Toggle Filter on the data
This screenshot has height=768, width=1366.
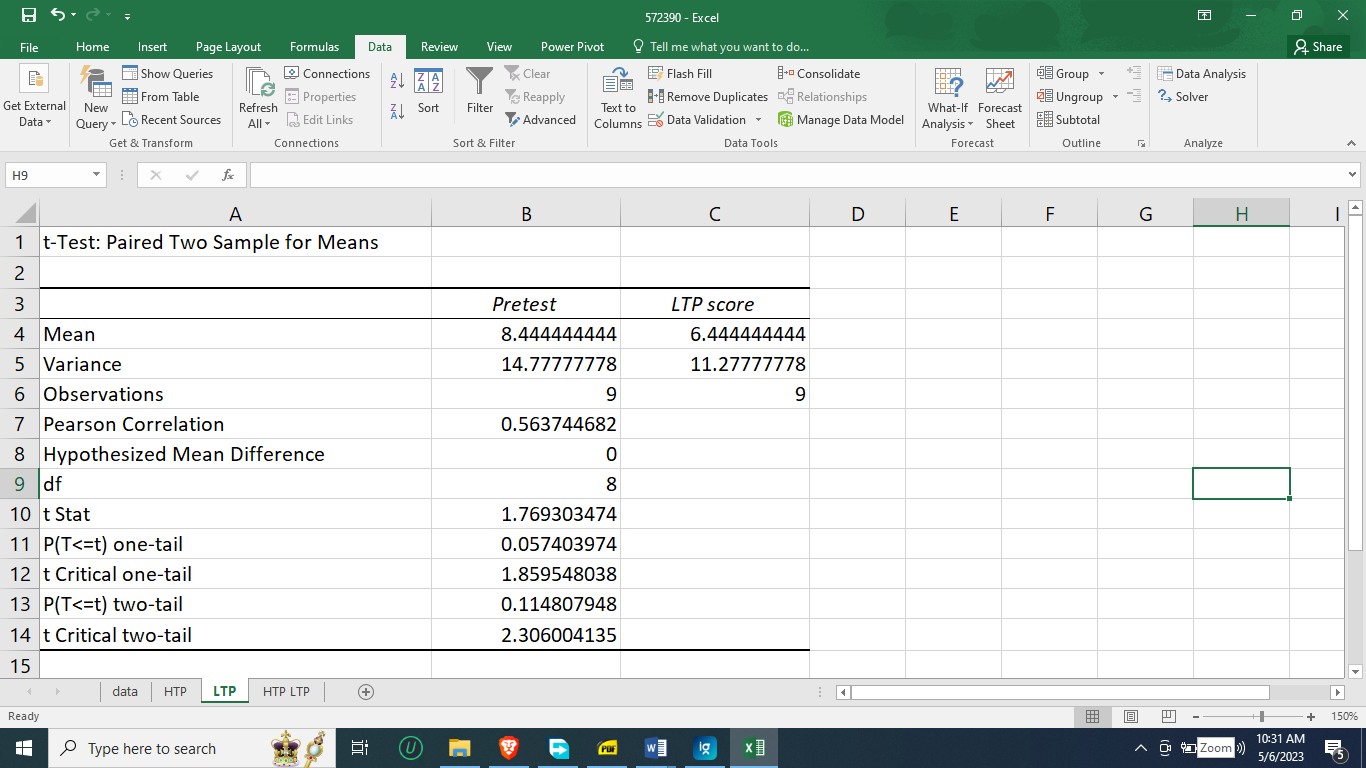478,96
